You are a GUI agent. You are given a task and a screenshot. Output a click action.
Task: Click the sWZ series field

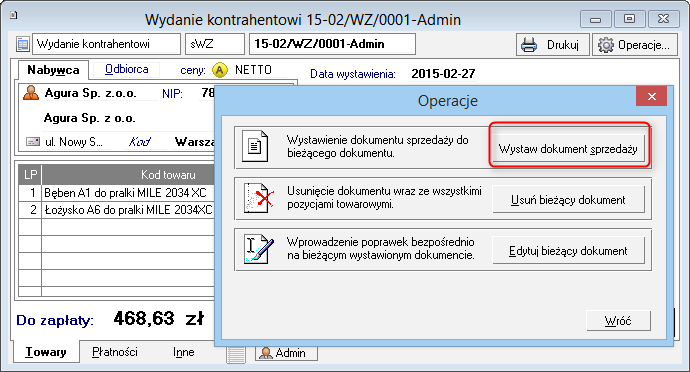[x=214, y=44]
